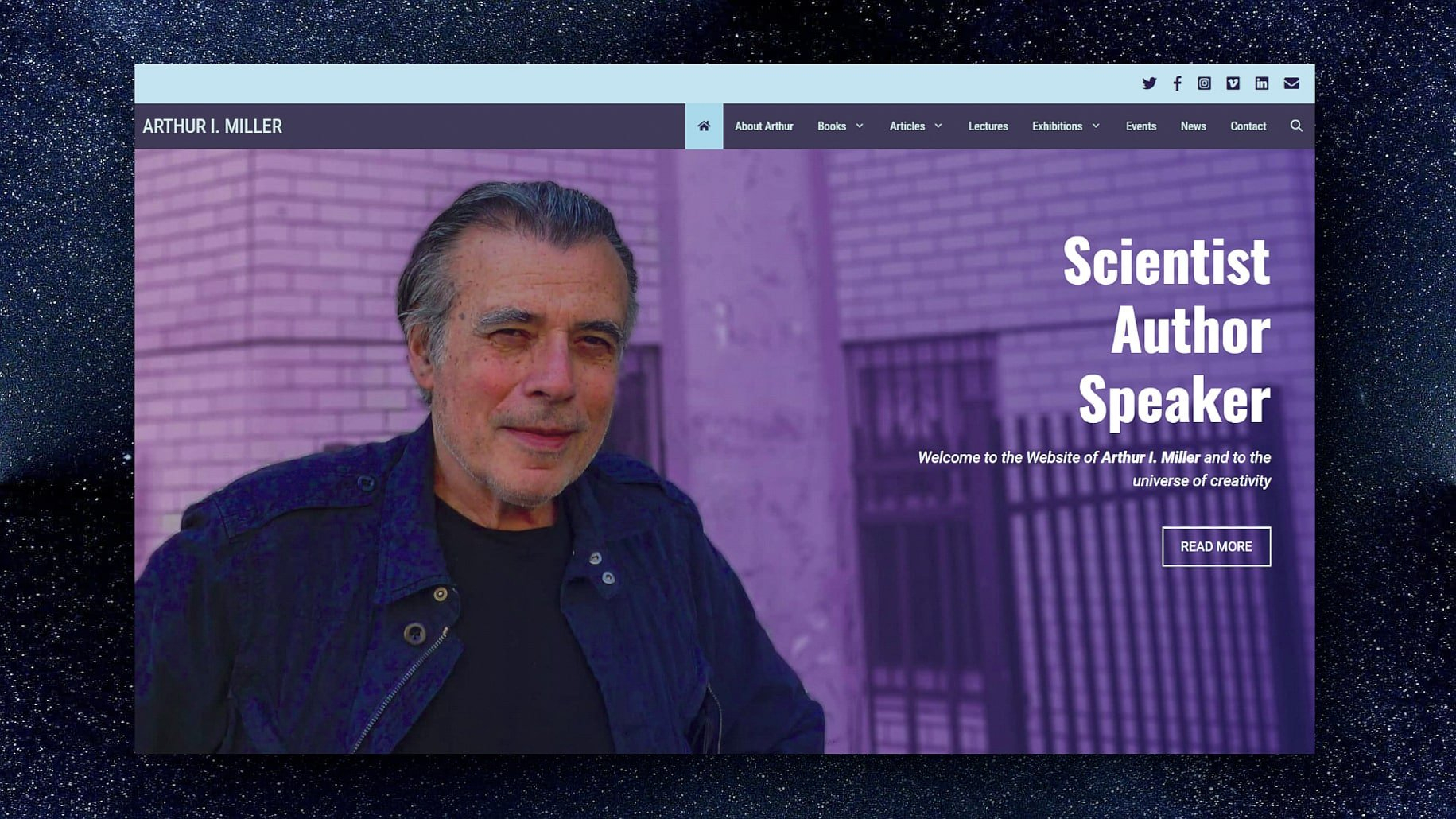Click the email envelope icon
The image size is (1456, 819).
1291,83
